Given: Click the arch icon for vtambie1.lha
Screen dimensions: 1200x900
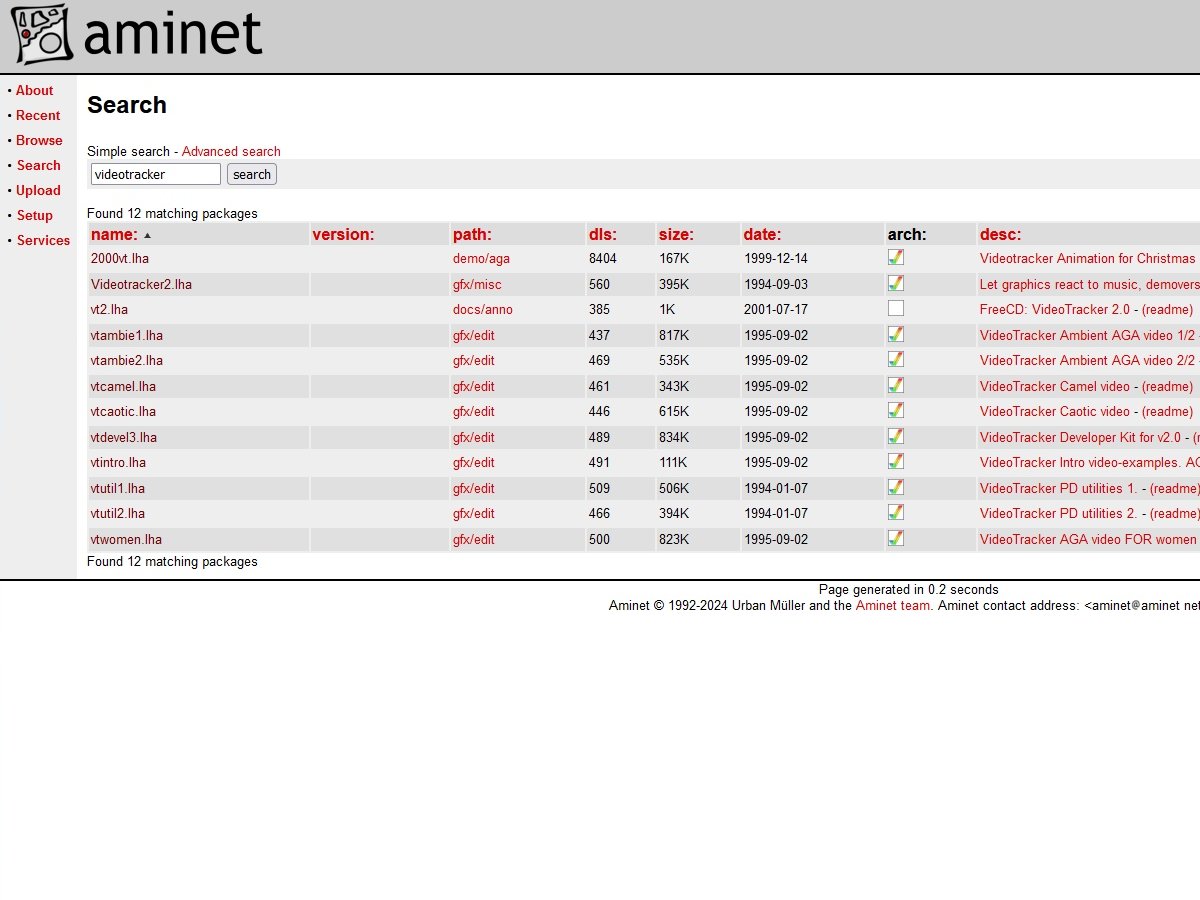Looking at the screenshot, I should (x=896, y=335).
